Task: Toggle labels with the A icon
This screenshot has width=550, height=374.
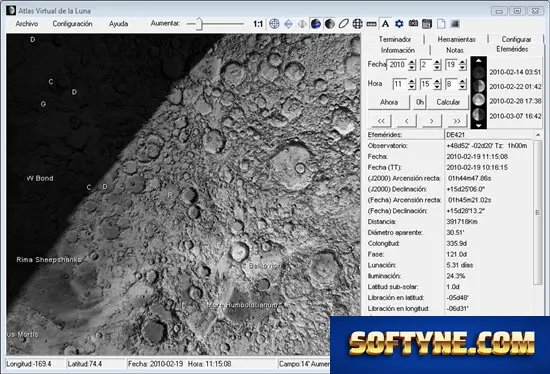Action: [385, 24]
